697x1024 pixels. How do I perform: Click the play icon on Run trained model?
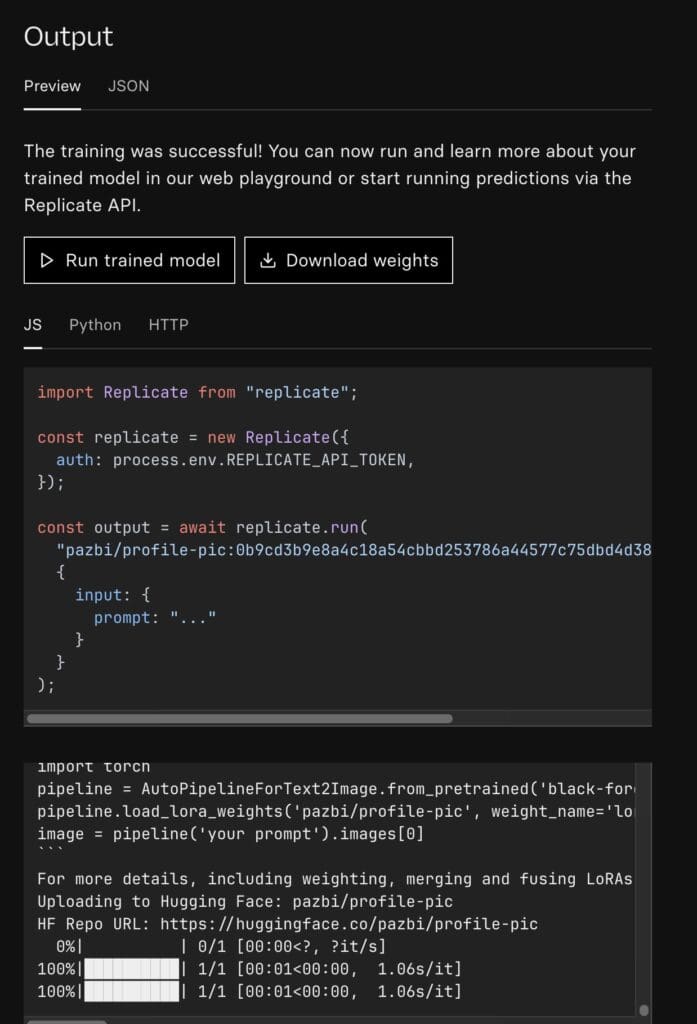pyautogui.click(x=46, y=261)
